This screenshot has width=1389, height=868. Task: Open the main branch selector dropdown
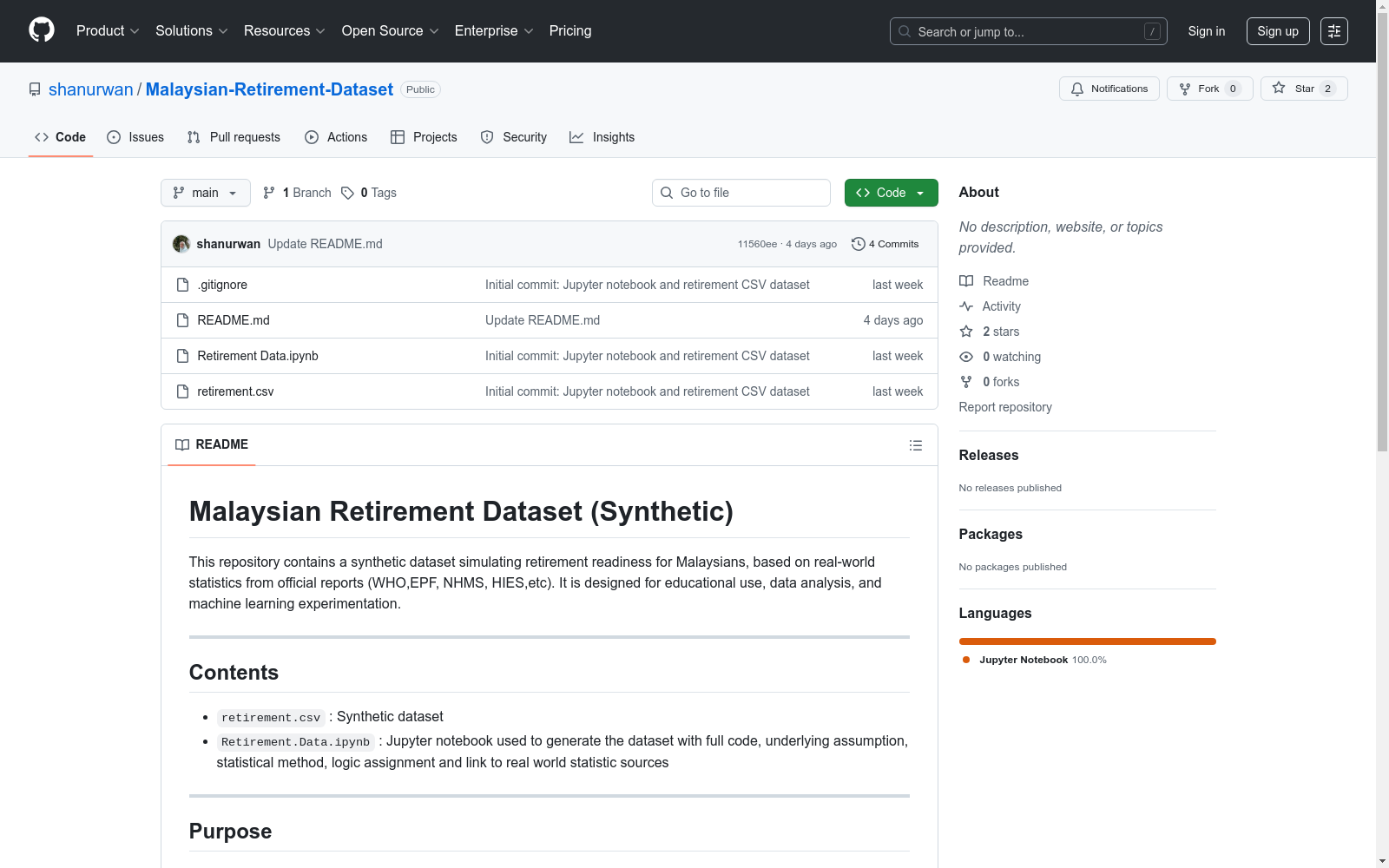click(x=206, y=193)
